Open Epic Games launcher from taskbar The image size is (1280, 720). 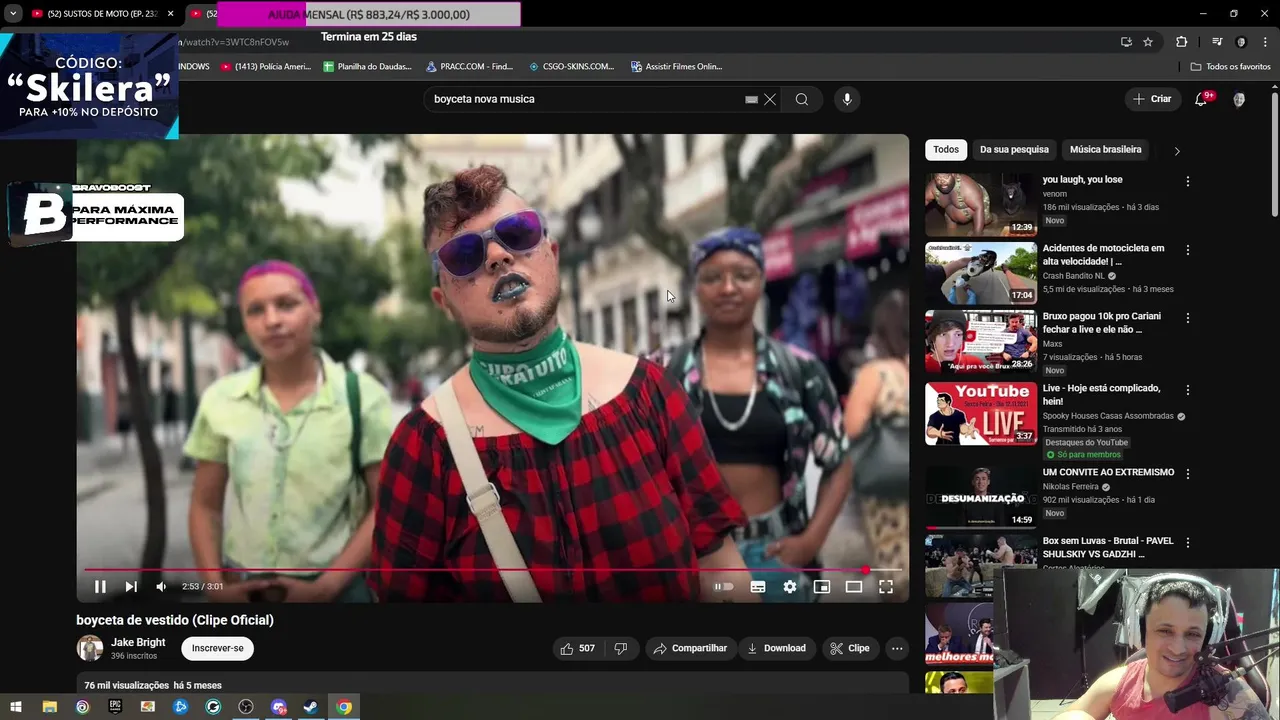point(115,707)
